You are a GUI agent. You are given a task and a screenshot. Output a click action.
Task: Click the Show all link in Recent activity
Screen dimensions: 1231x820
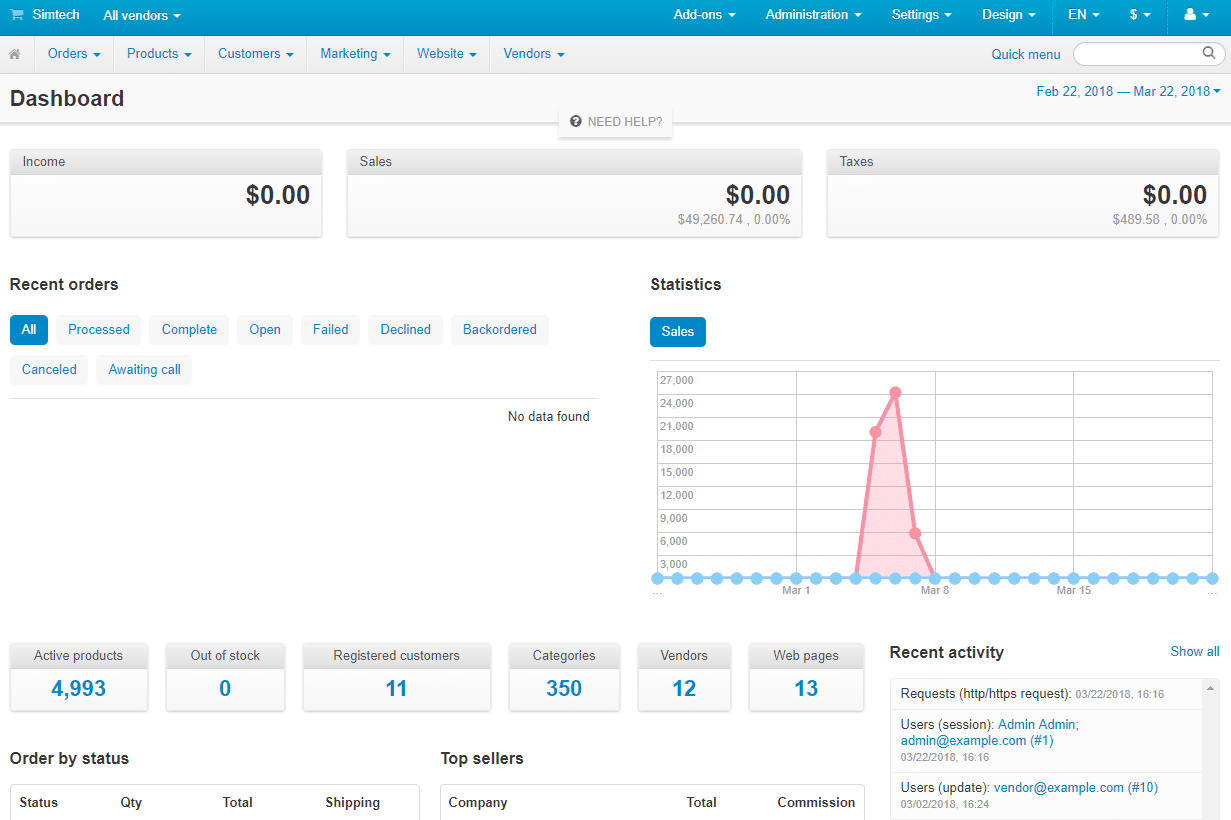pyautogui.click(x=1194, y=651)
